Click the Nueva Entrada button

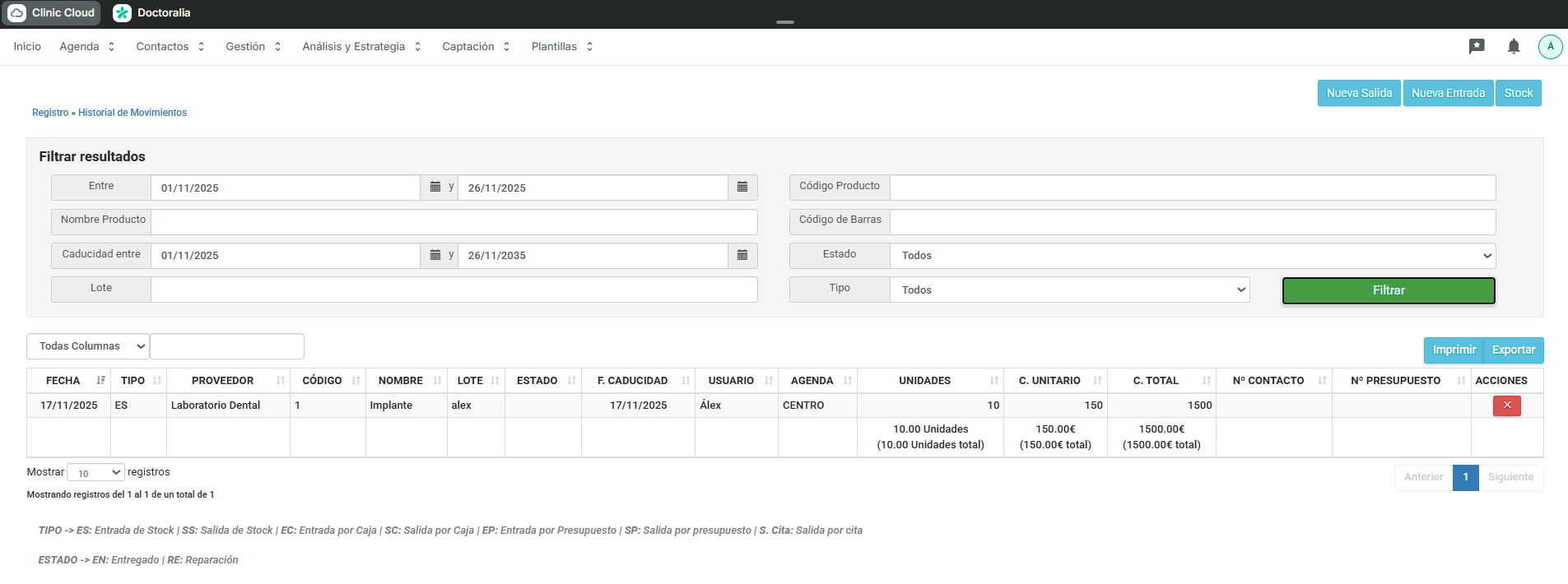pos(1447,93)
